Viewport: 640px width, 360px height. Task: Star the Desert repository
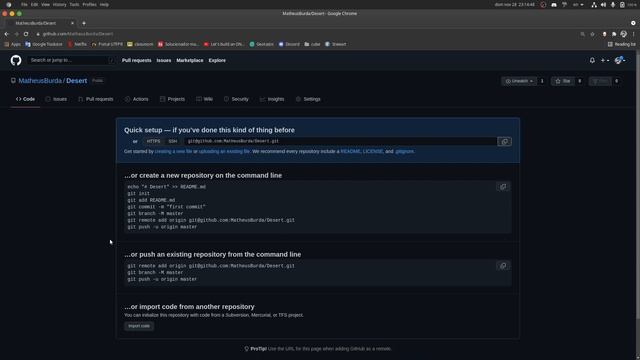pyautogui.click(x=562, y=81)
